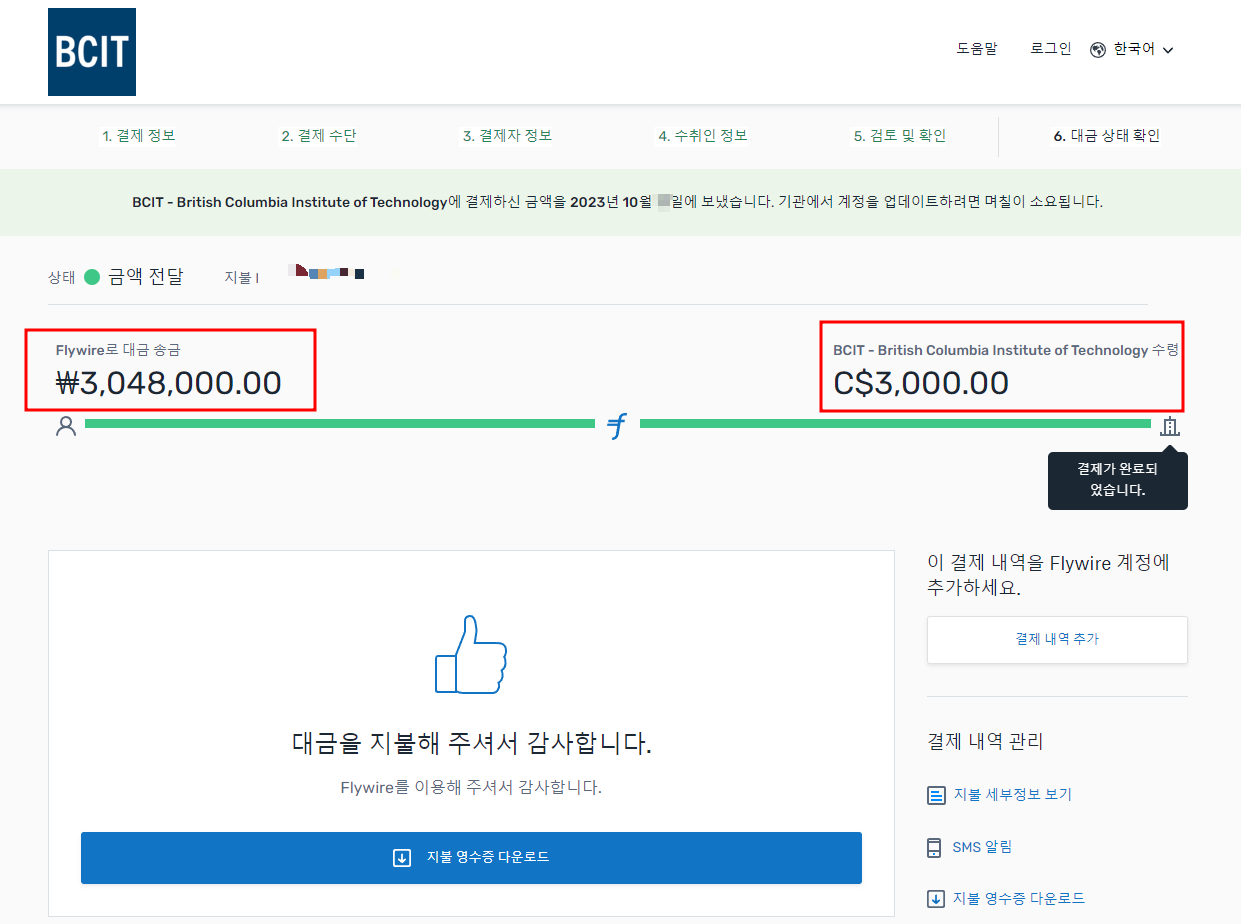Click the globe language icon
1241x924 pixels.
coord(1098,50)
